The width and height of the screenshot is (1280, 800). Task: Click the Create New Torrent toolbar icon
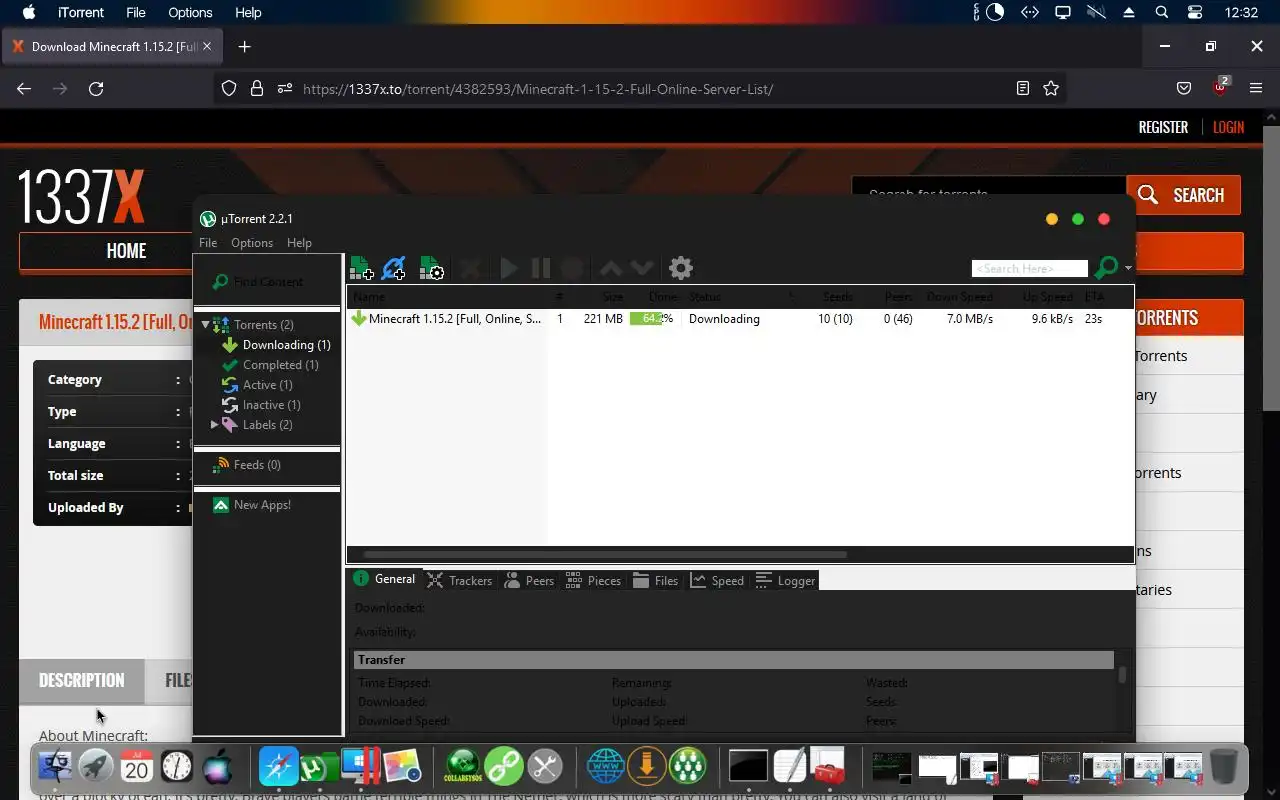431,268
